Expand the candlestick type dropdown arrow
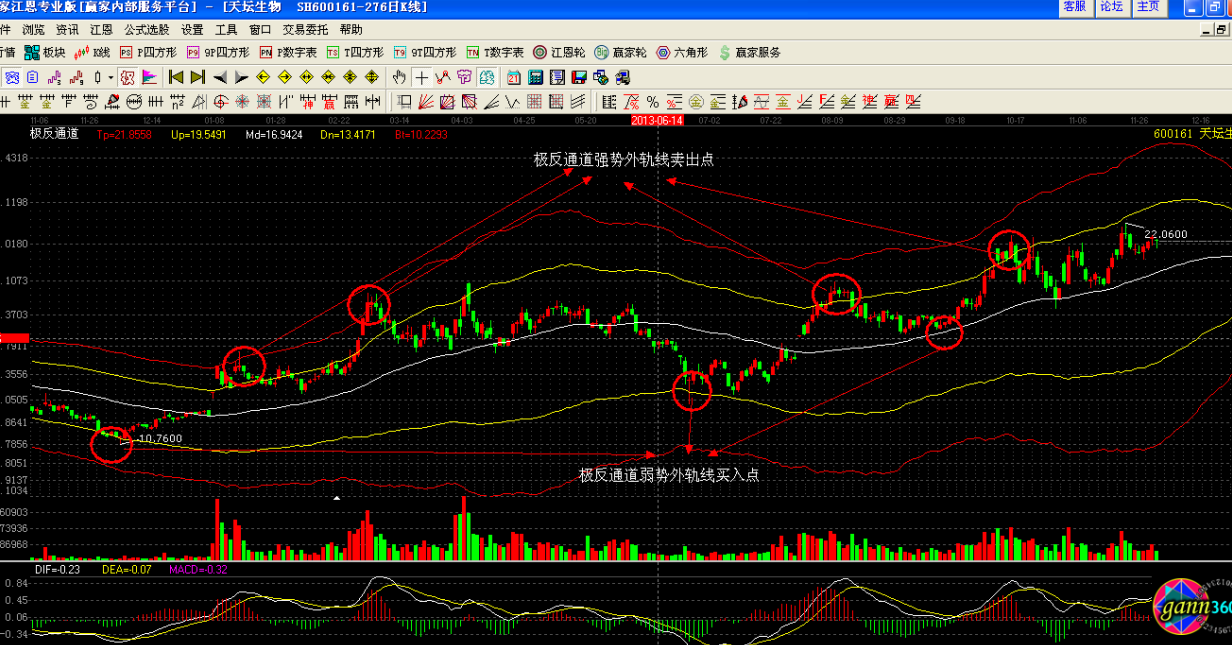The image size is (1232, 645). pyautogui.click(x=111, y=77)
